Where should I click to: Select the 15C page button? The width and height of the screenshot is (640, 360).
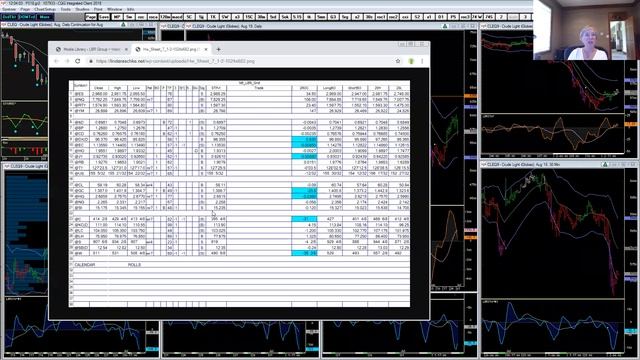point(249,17)
